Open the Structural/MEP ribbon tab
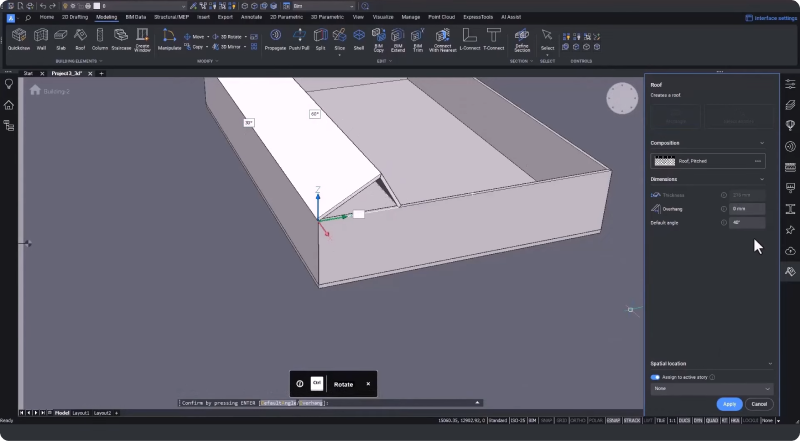Image resolution: width=800 pixels, height=441 pixels. point(169,17)
